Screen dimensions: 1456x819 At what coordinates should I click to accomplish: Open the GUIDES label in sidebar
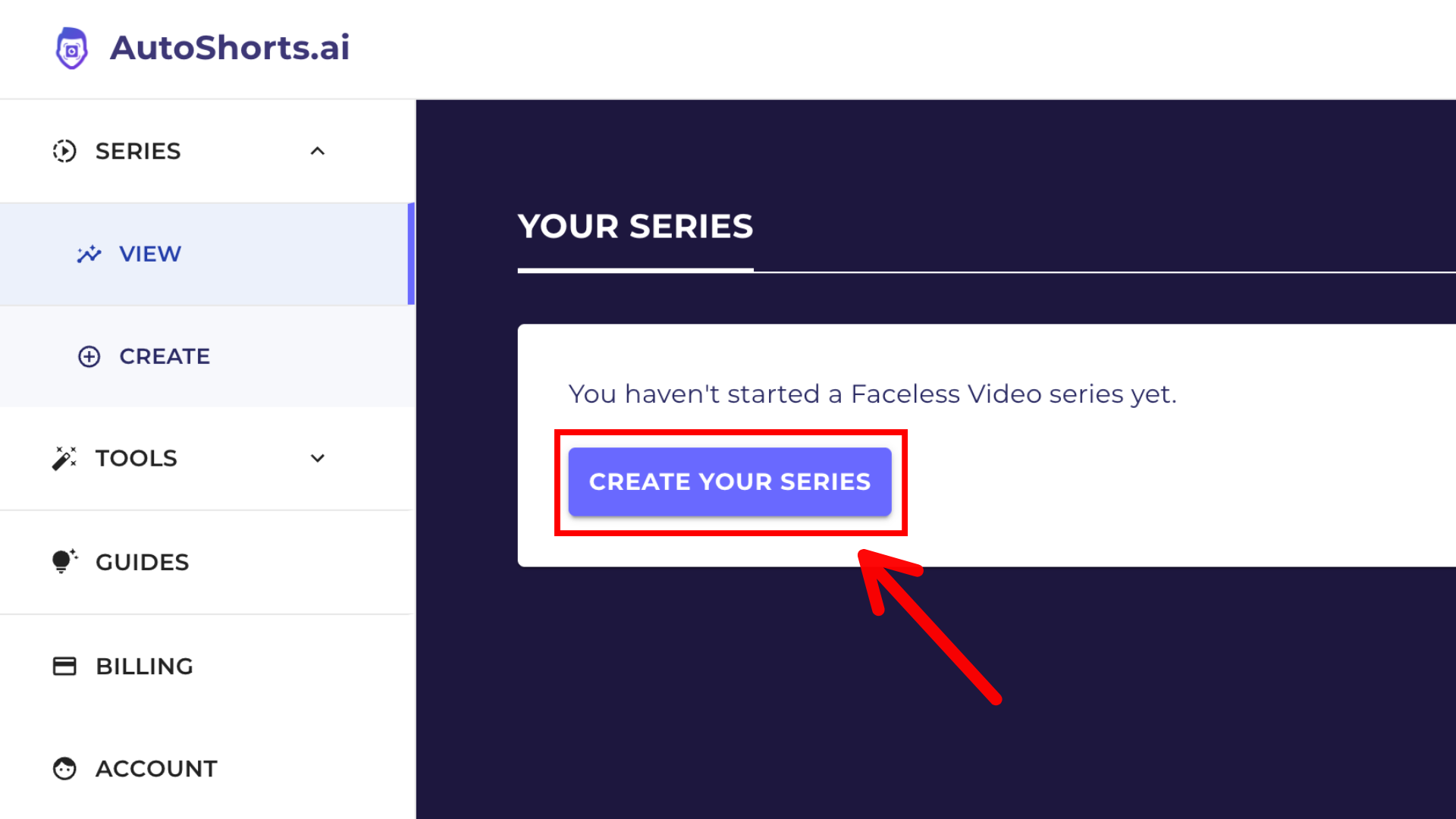click(142, 562)
